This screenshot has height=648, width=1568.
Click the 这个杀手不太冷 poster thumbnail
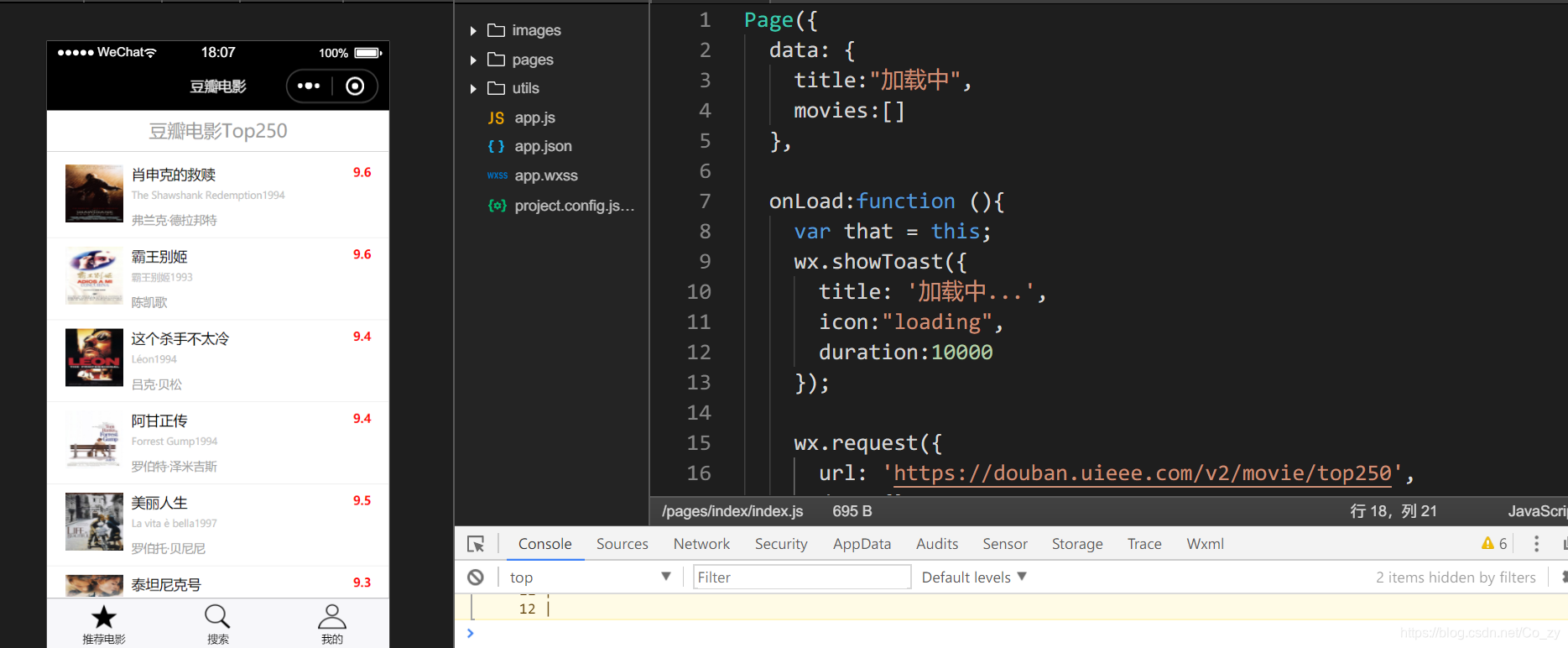pyautogui.click(x=94, y=358)
